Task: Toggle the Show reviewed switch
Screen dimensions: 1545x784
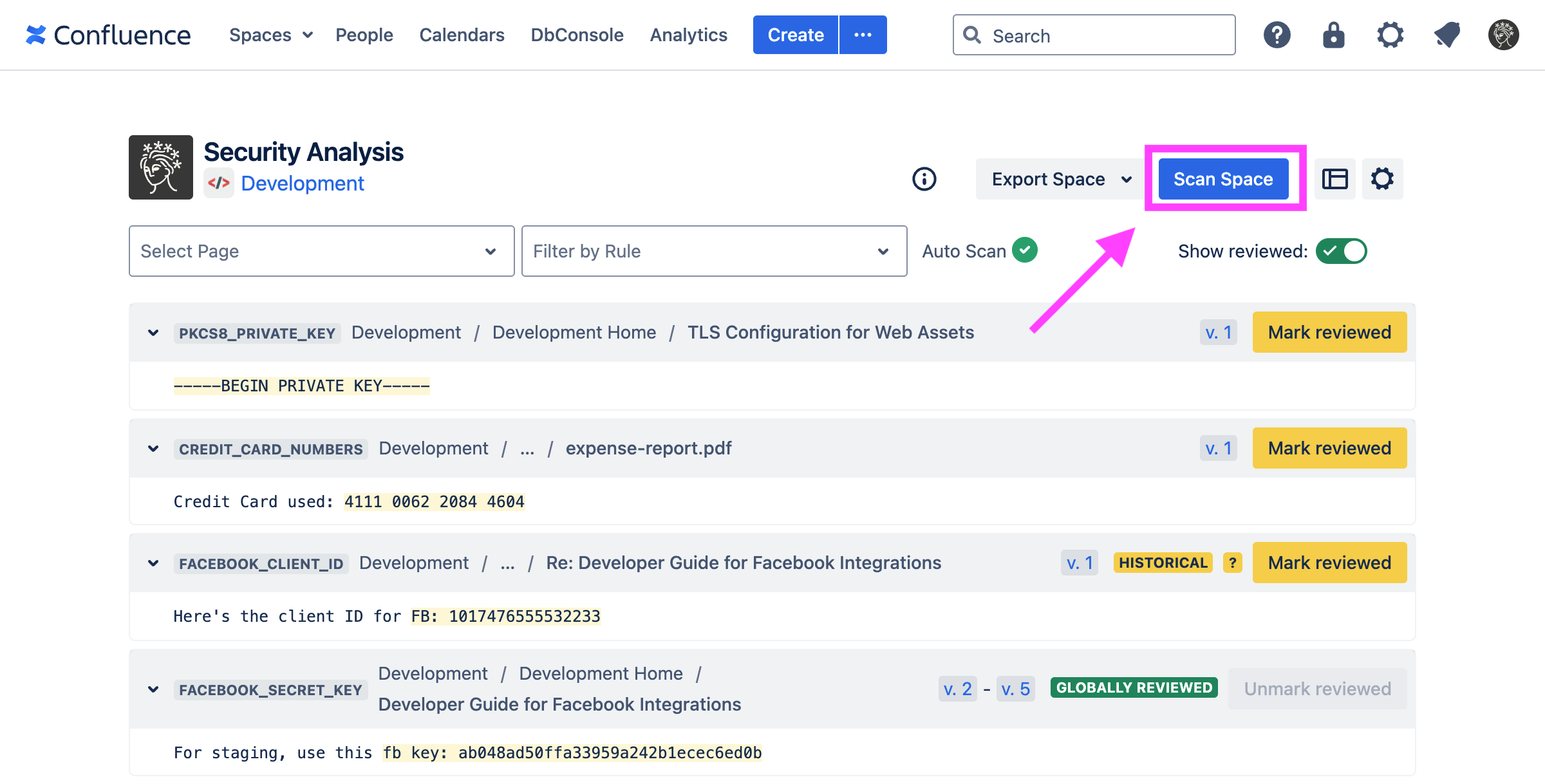Action: tap(1341, 251)
